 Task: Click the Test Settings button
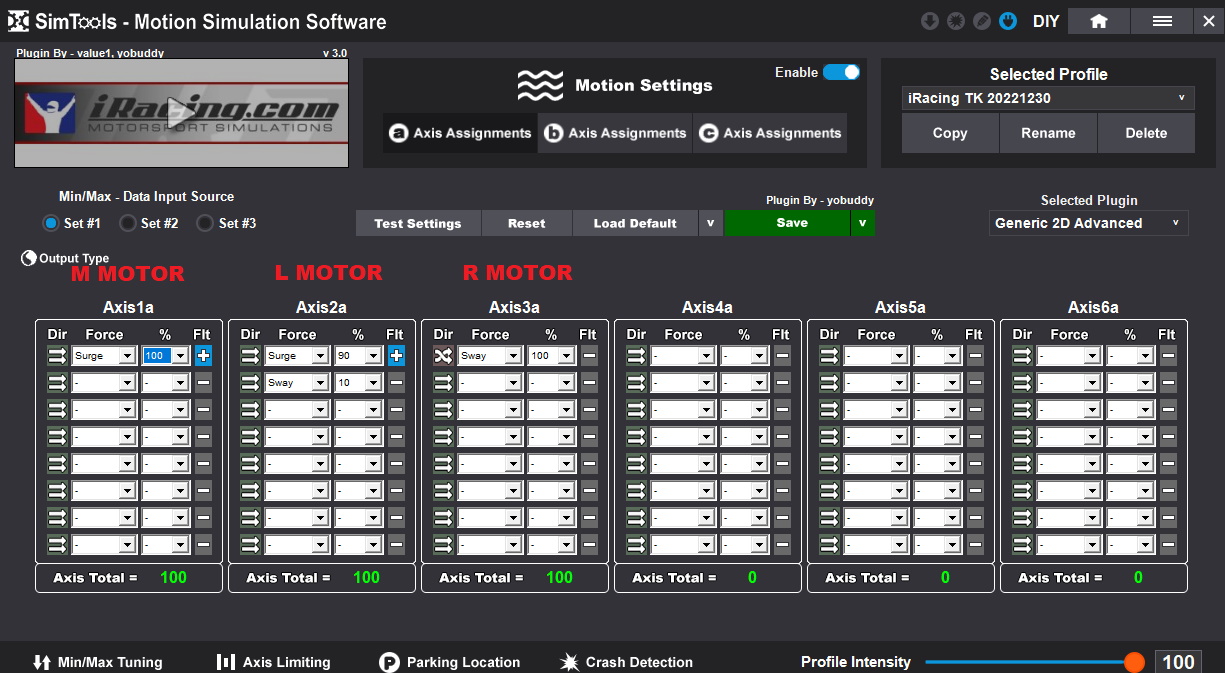[418, 223]
